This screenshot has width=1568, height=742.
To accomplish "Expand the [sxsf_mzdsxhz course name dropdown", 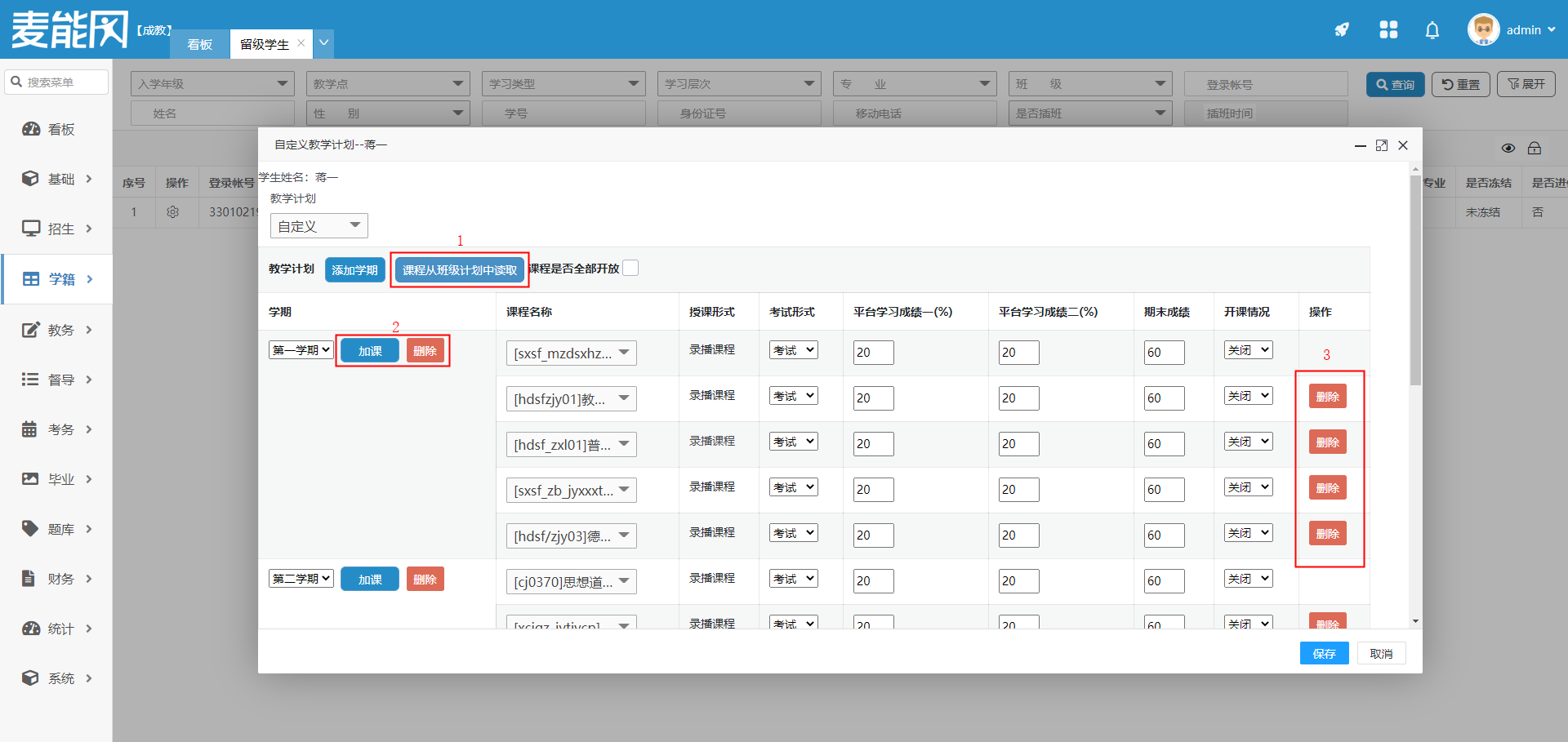I will point(571,353).
